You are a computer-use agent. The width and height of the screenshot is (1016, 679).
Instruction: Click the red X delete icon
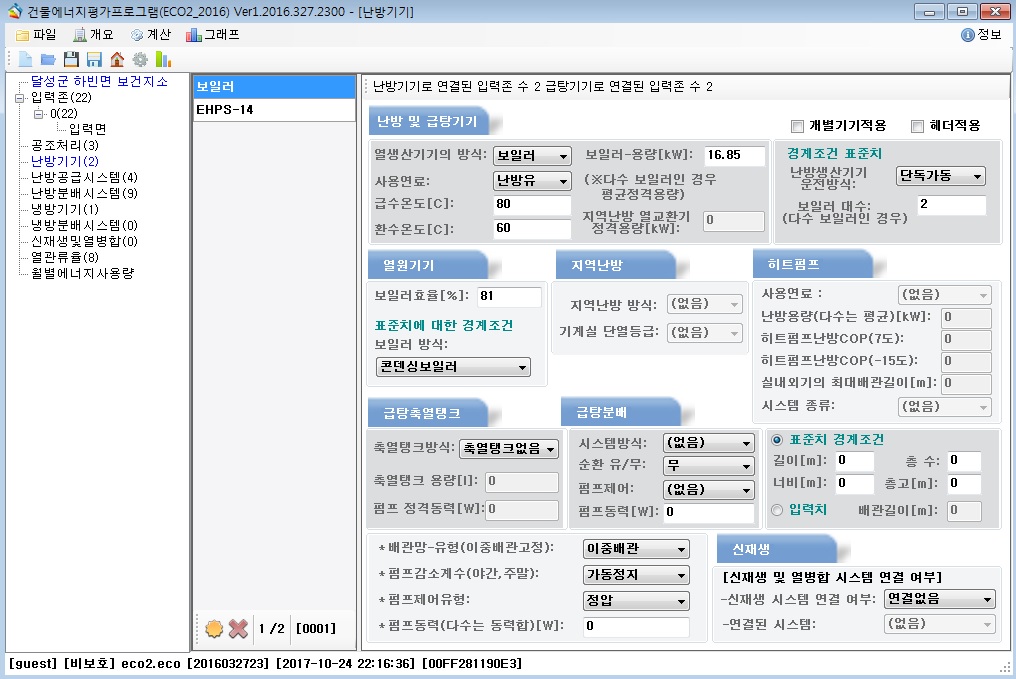(238, 629)
